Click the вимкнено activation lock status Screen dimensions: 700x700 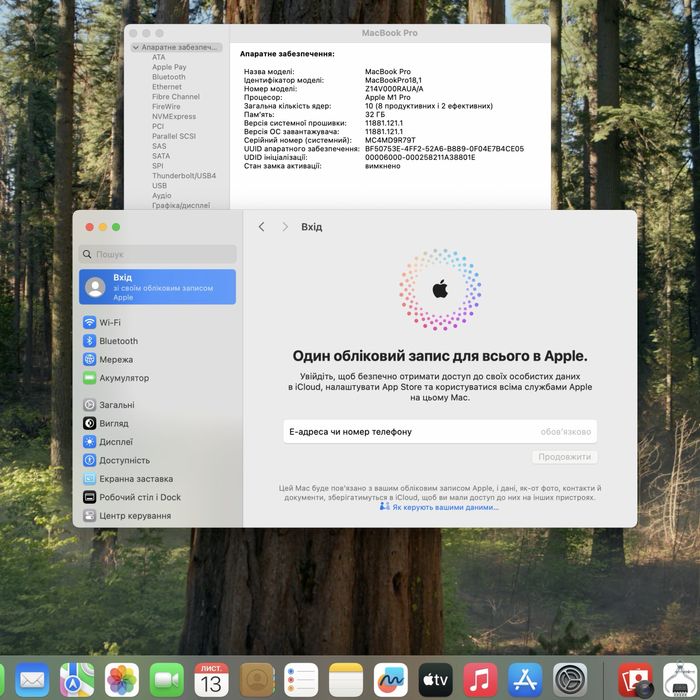click(x=383, y=166)
